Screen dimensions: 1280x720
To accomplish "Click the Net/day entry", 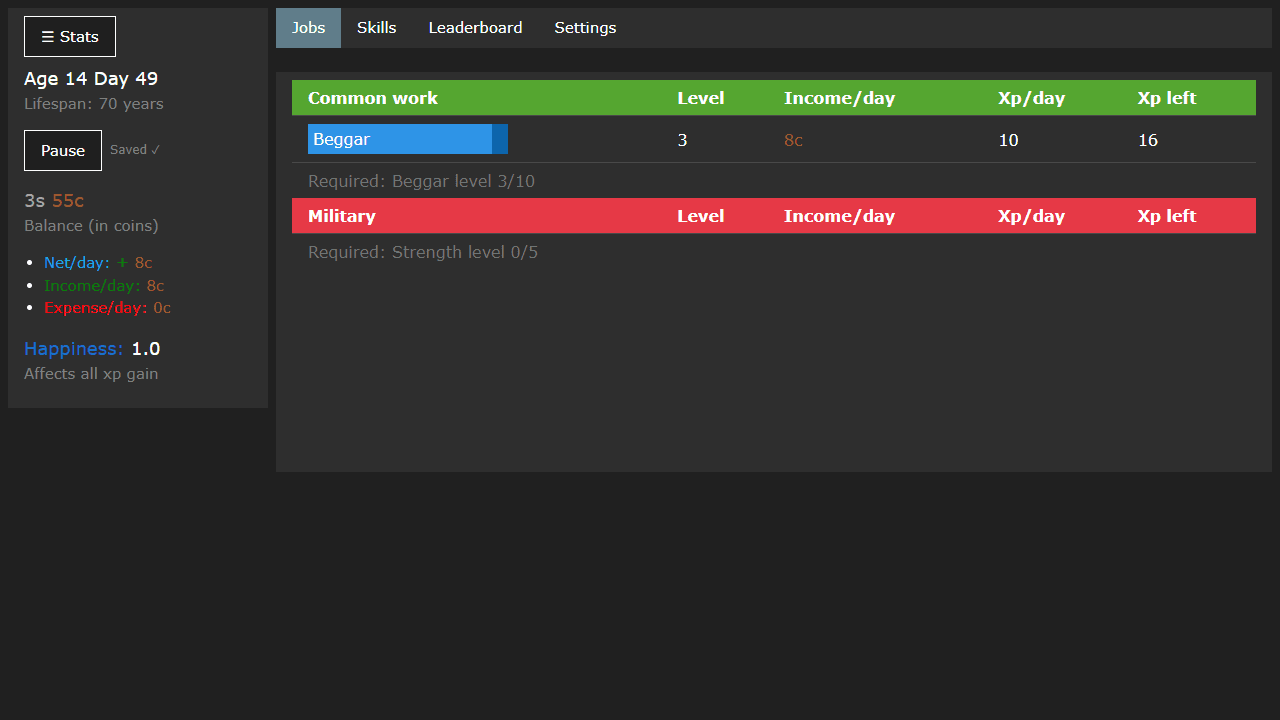I will 98,263.
